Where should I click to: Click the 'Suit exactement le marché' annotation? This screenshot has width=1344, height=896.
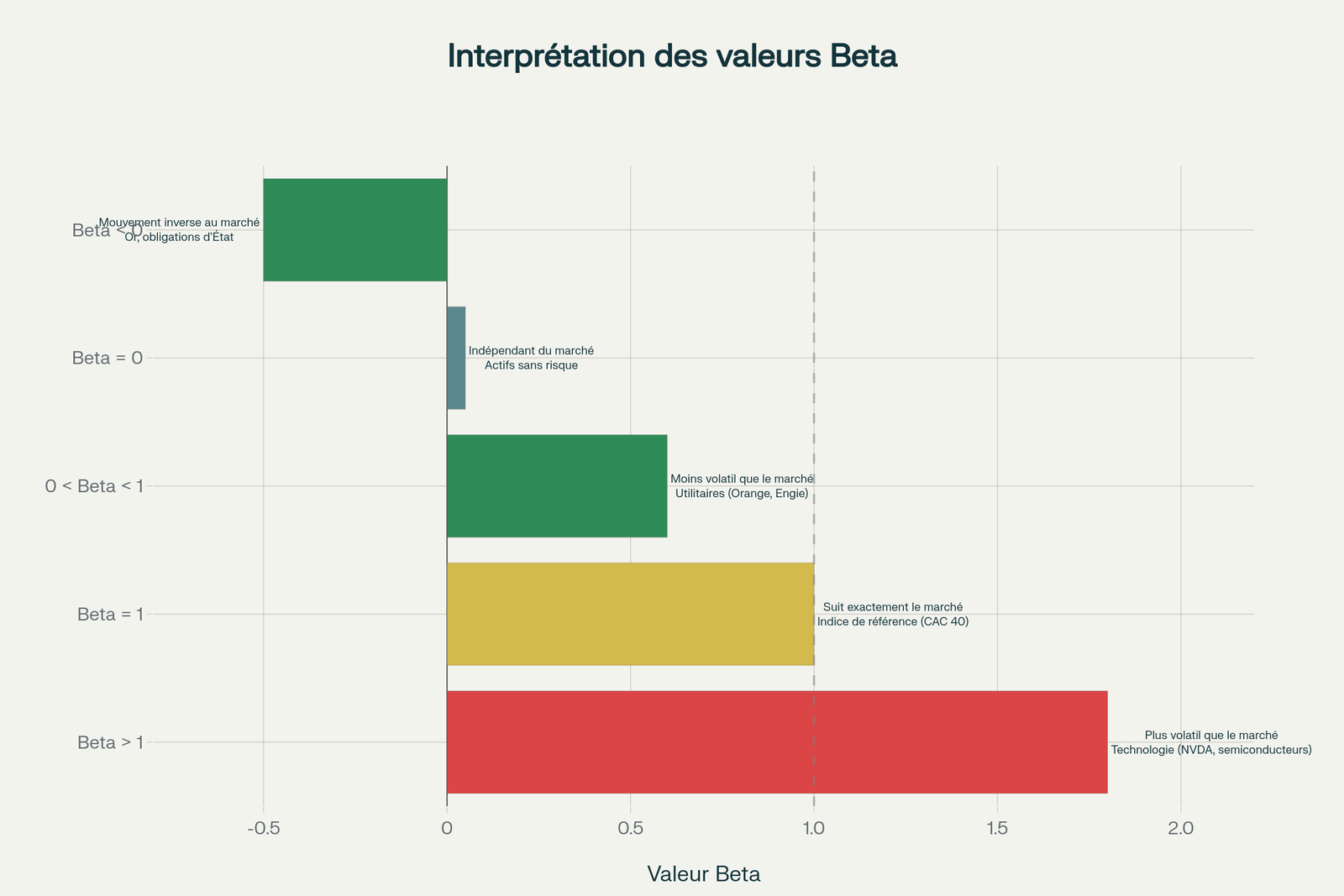tap(892, 606)
